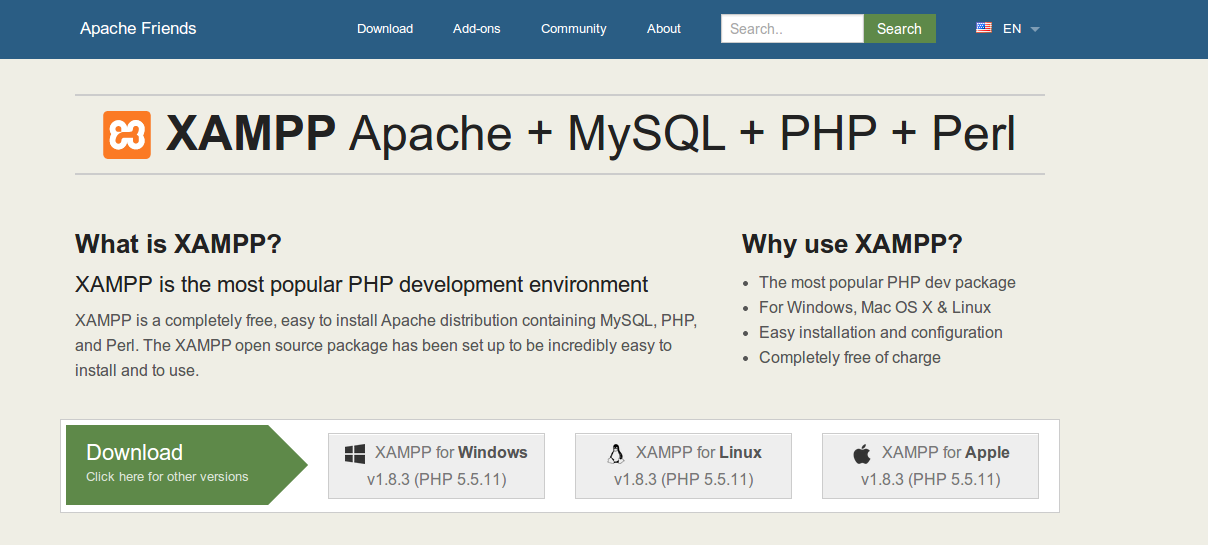Download XAMPP for Linux

coord(683,466)
